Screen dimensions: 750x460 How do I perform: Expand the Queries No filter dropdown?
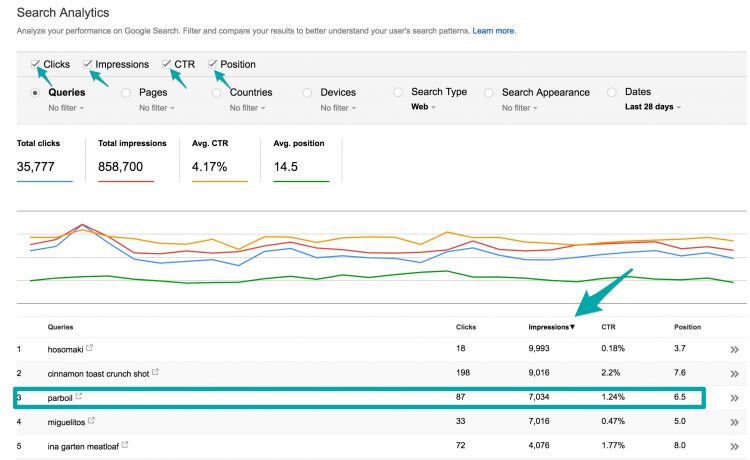66,108
